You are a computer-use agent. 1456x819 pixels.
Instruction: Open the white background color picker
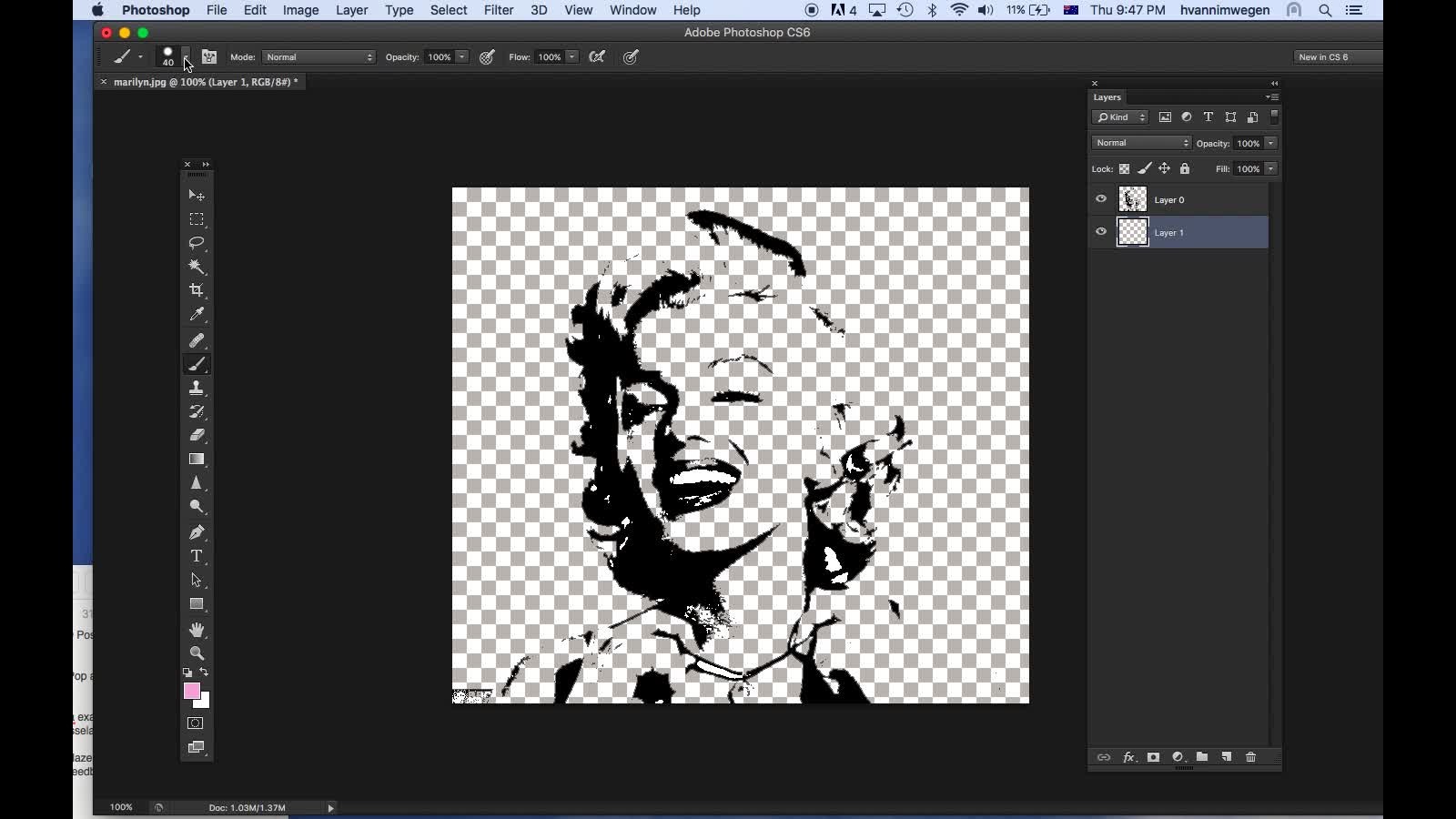(204, 703)
